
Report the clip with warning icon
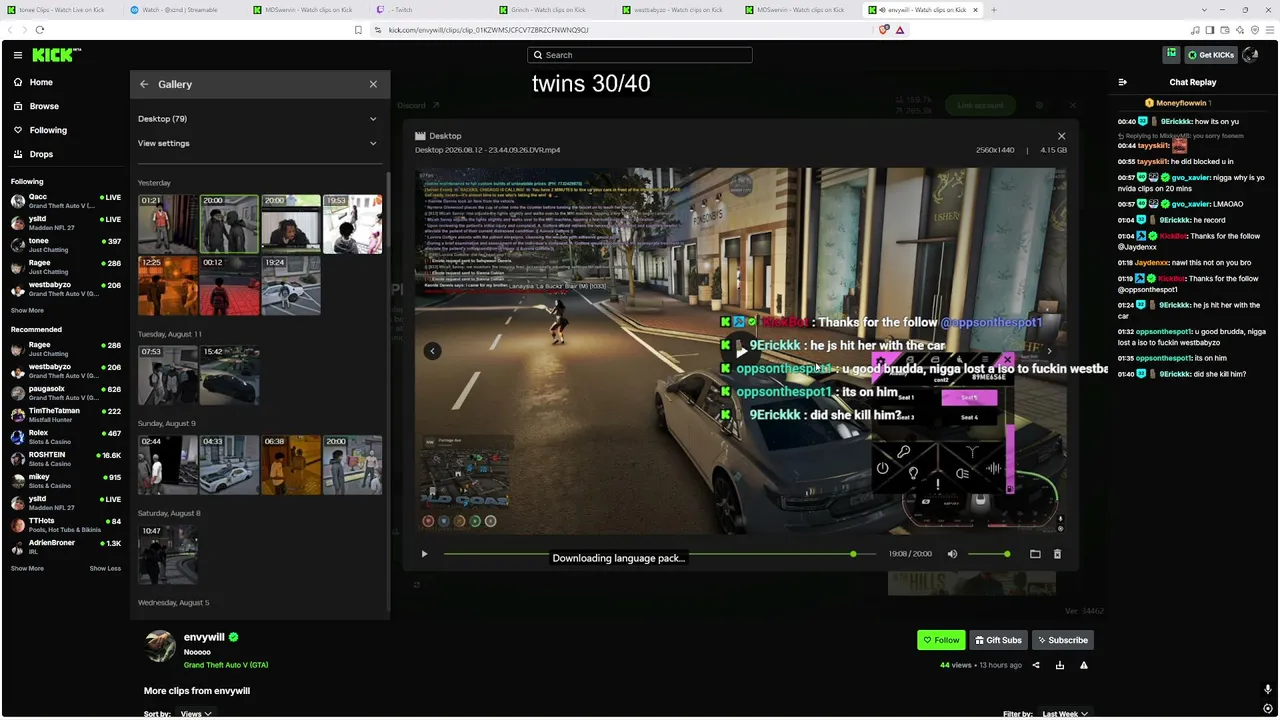click(x=1083, y=665)
